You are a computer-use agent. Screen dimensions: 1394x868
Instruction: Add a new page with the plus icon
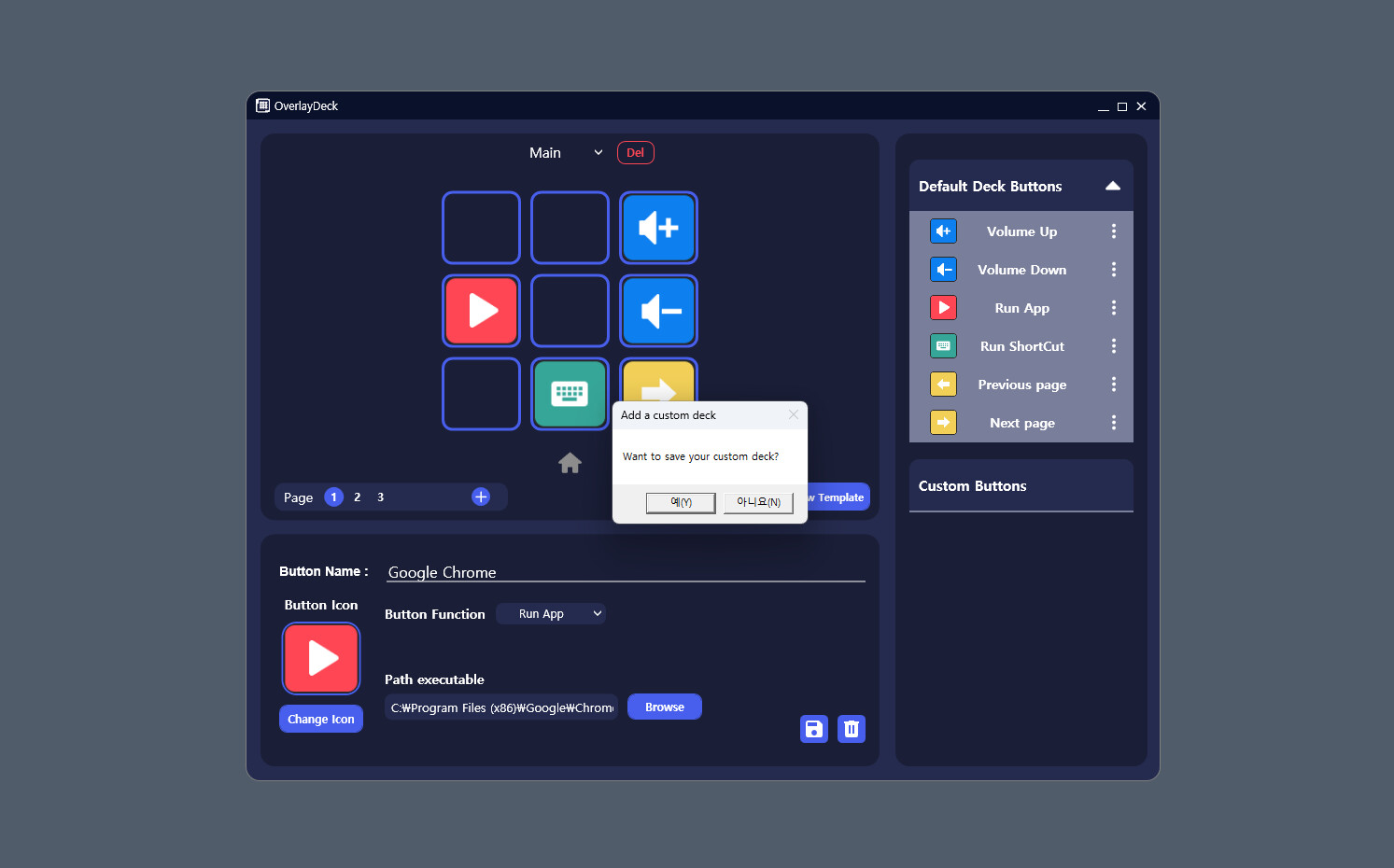pos(481,497)
